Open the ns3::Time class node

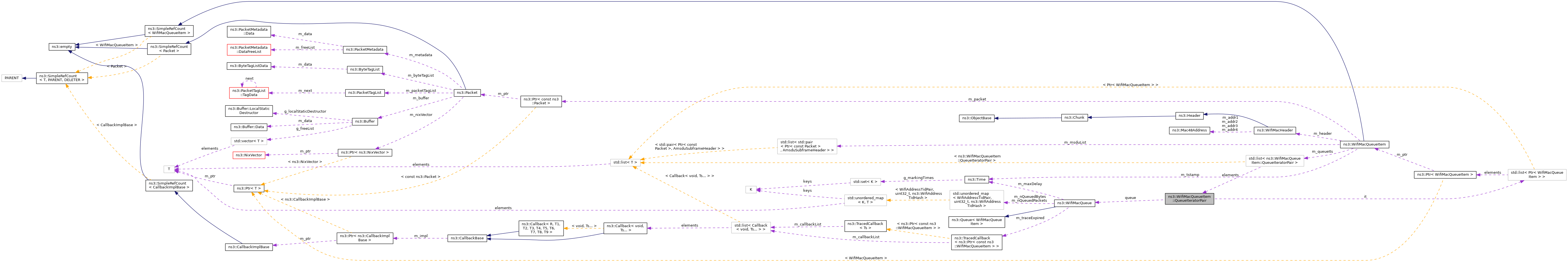click(976, 179)
